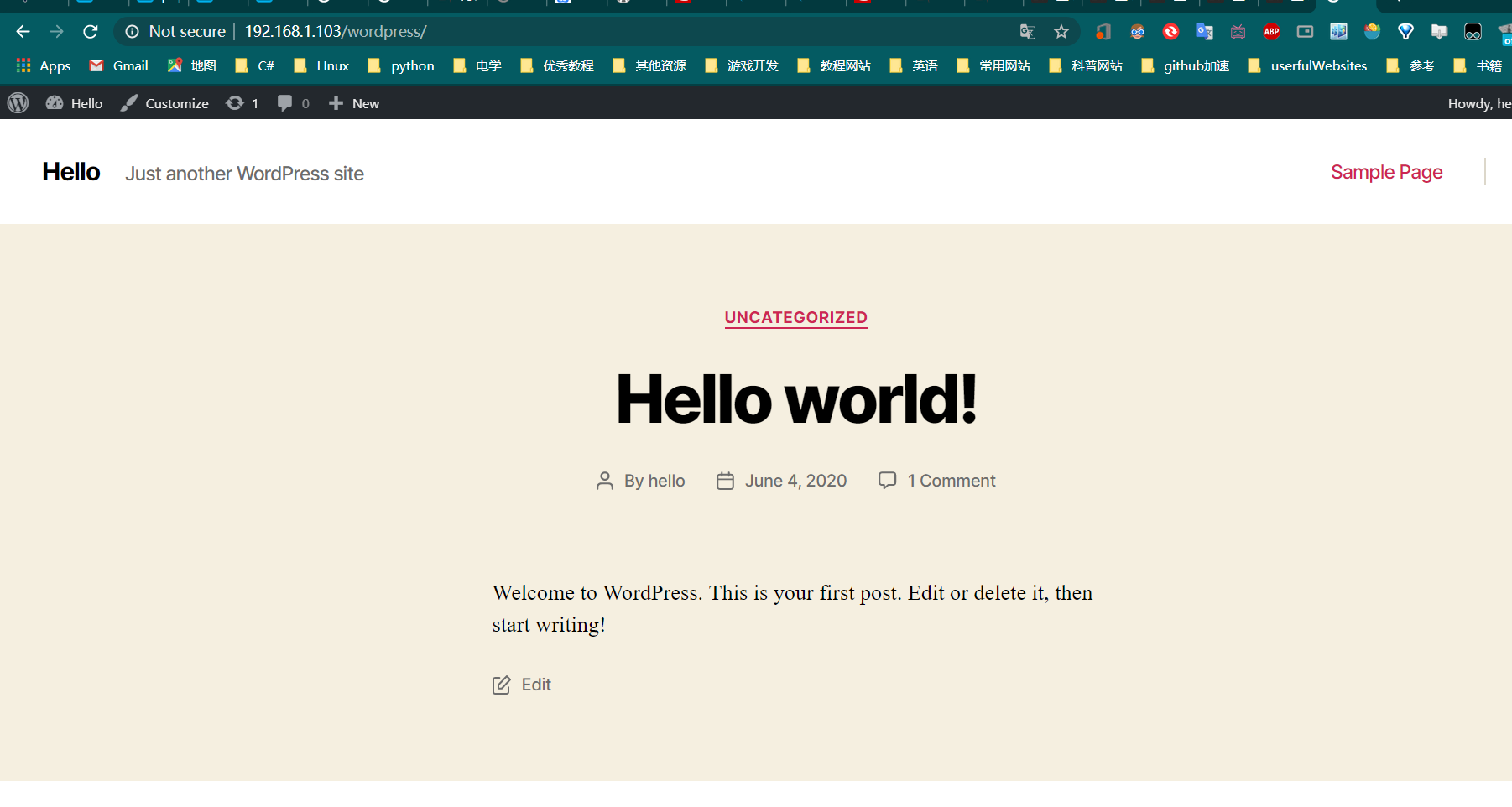The width and height of the screenshot is (1512, 807).
Task: Open the Sample Page navigation link
Action: pyautogui.click(x=1386, y=172)
